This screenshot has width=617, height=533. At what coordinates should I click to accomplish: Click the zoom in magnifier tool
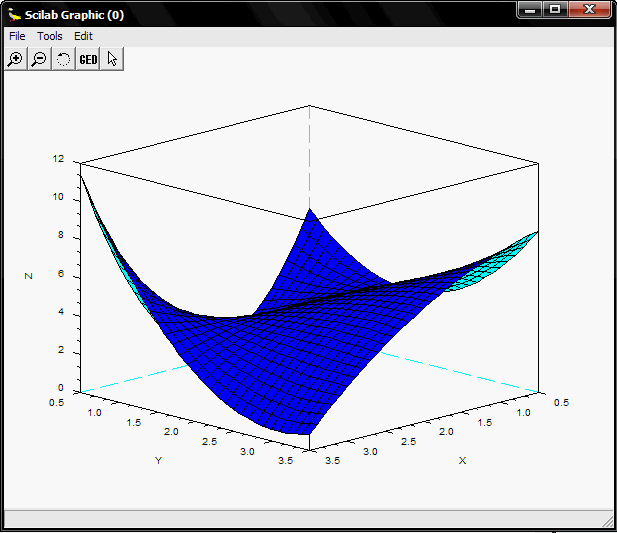tap(15, 59)
